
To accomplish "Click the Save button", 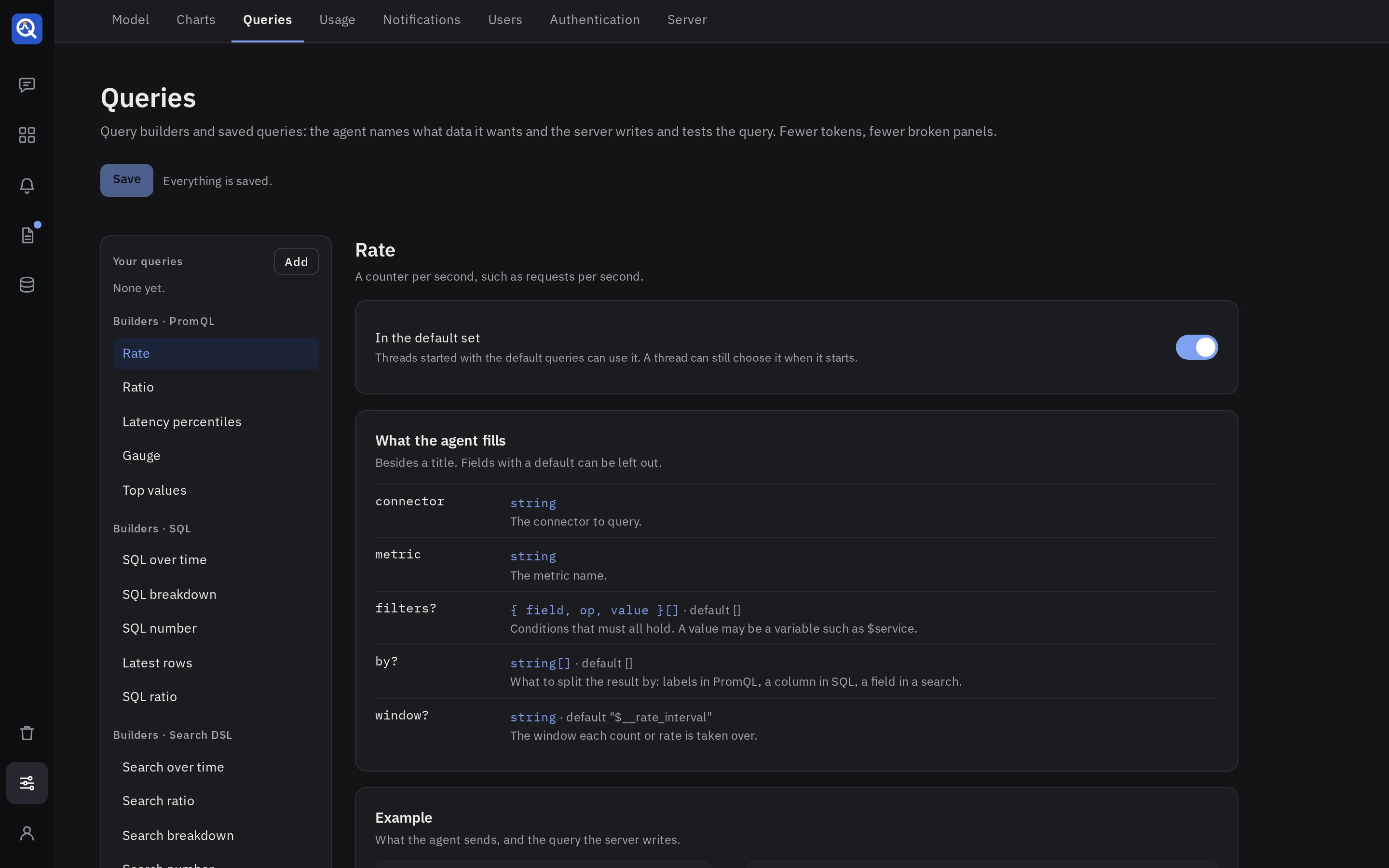I will 127,180.
